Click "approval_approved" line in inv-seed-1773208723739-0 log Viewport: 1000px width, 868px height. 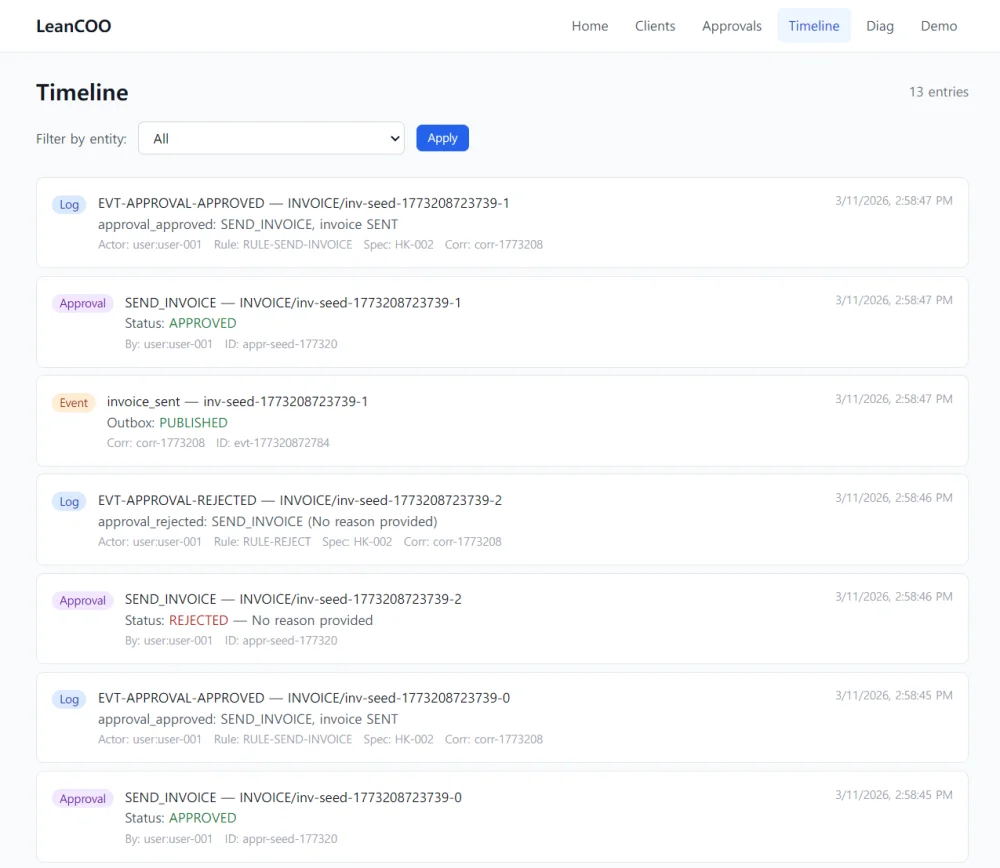tap(248, 719)
